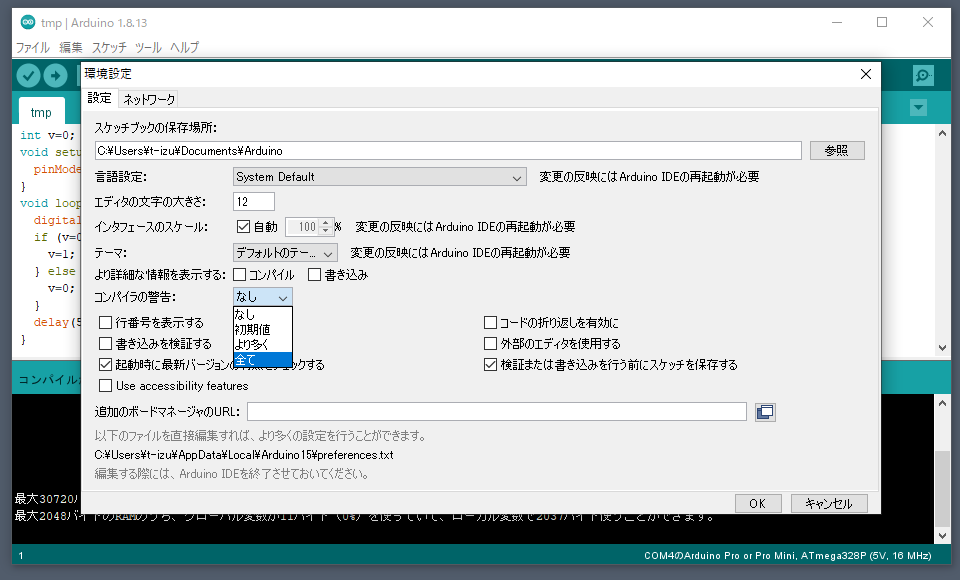Screen dimensions: 960x580
Task: Click the スケッチブックの保存場所 label
Action: 156,128
